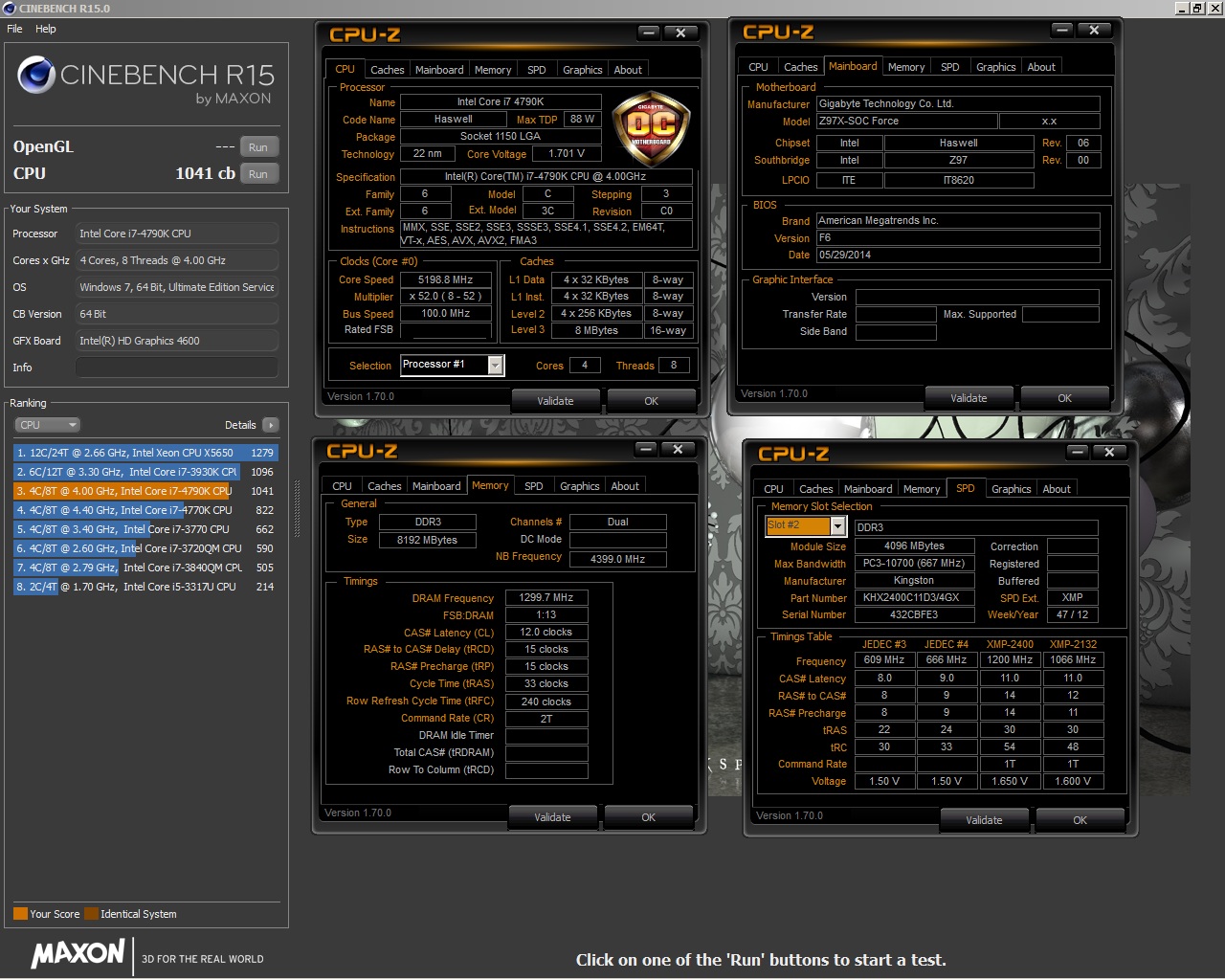The height and width of the screenshot is (980, 1225).
Task: Open About tab in CPU window
Action: tap(628, 70)
